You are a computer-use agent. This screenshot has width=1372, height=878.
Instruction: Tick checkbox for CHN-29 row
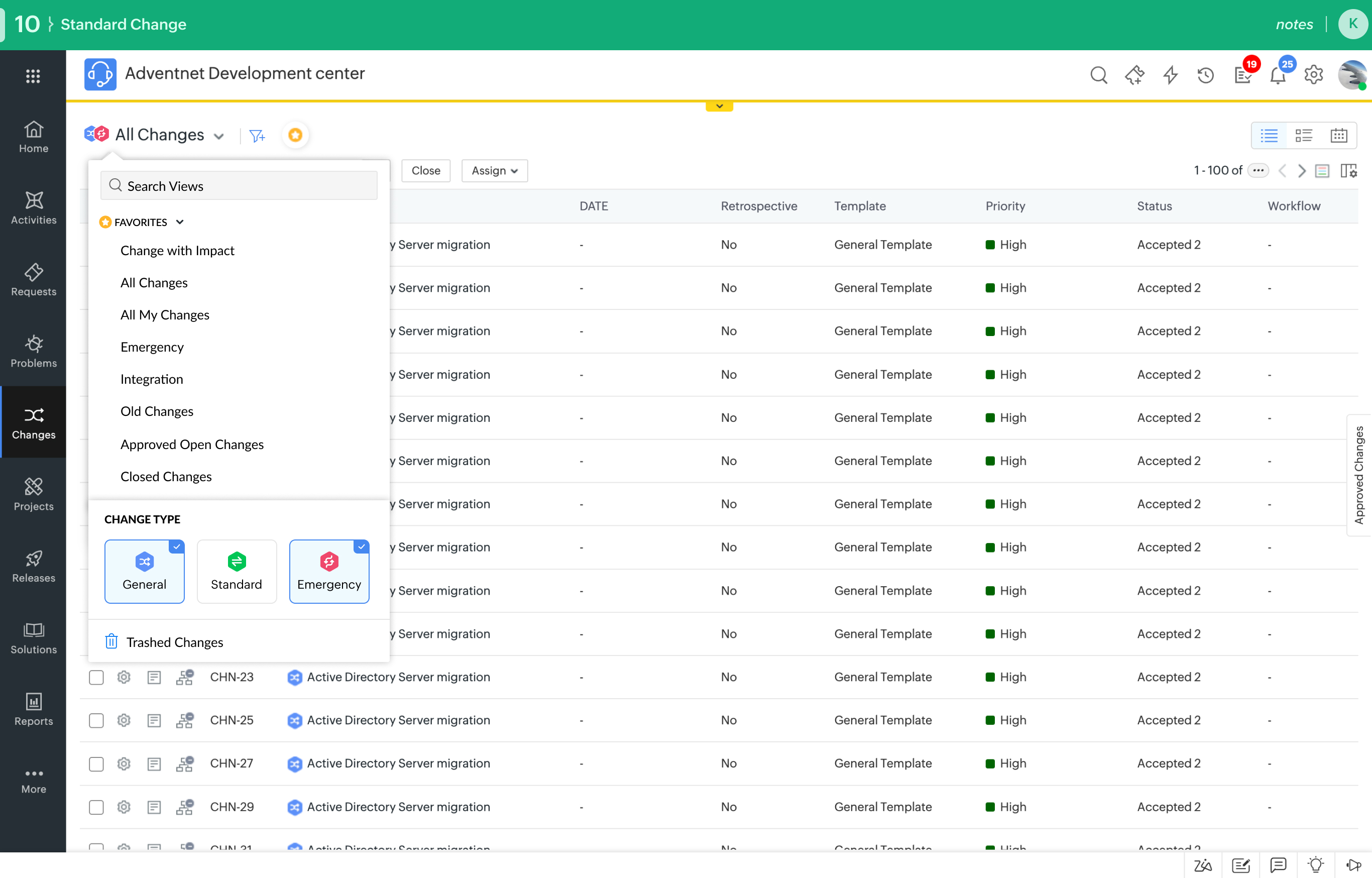point(96,807)
